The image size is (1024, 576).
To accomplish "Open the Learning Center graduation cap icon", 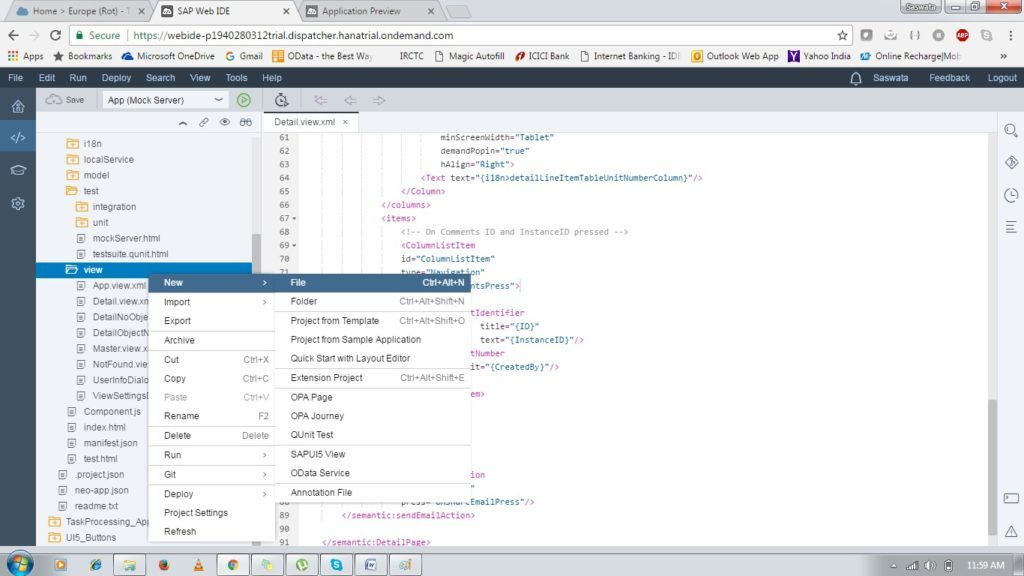I will coord(18,170).
